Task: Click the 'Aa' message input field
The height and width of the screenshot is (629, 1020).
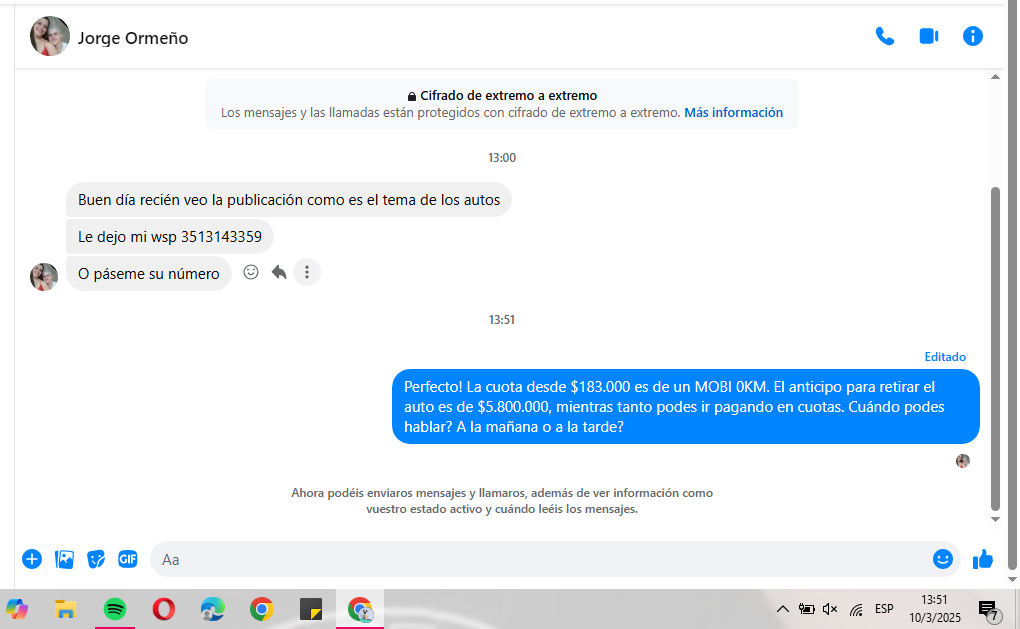Action: coord(540,559)
